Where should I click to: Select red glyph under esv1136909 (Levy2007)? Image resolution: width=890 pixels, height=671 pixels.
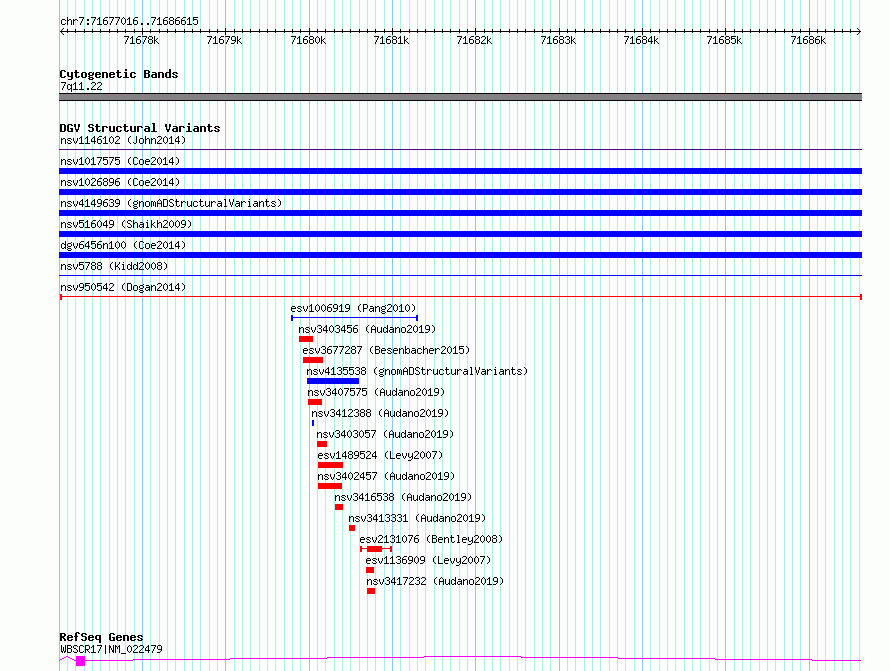point(370,570)
